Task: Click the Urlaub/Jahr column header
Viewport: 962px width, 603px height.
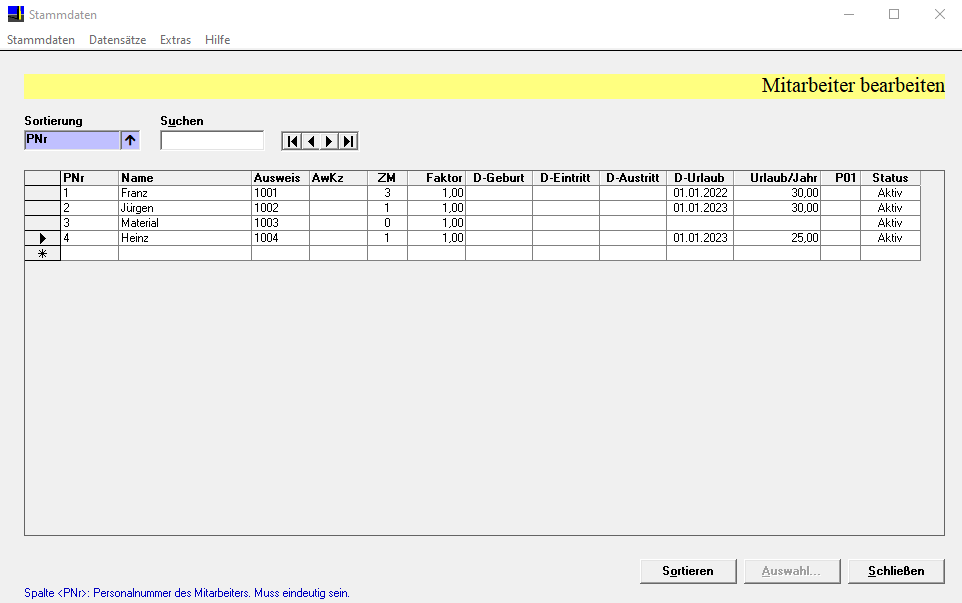Action: coord(777,178)
